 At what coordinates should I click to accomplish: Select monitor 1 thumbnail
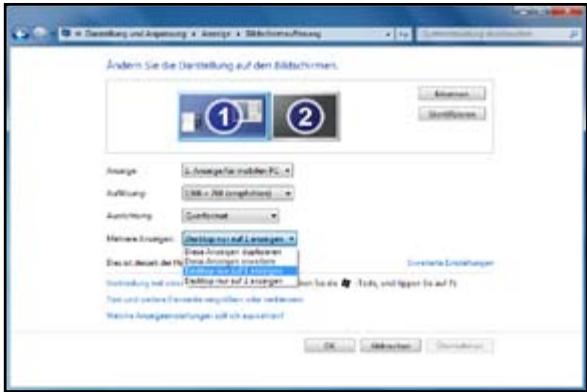tap(223, 116)
